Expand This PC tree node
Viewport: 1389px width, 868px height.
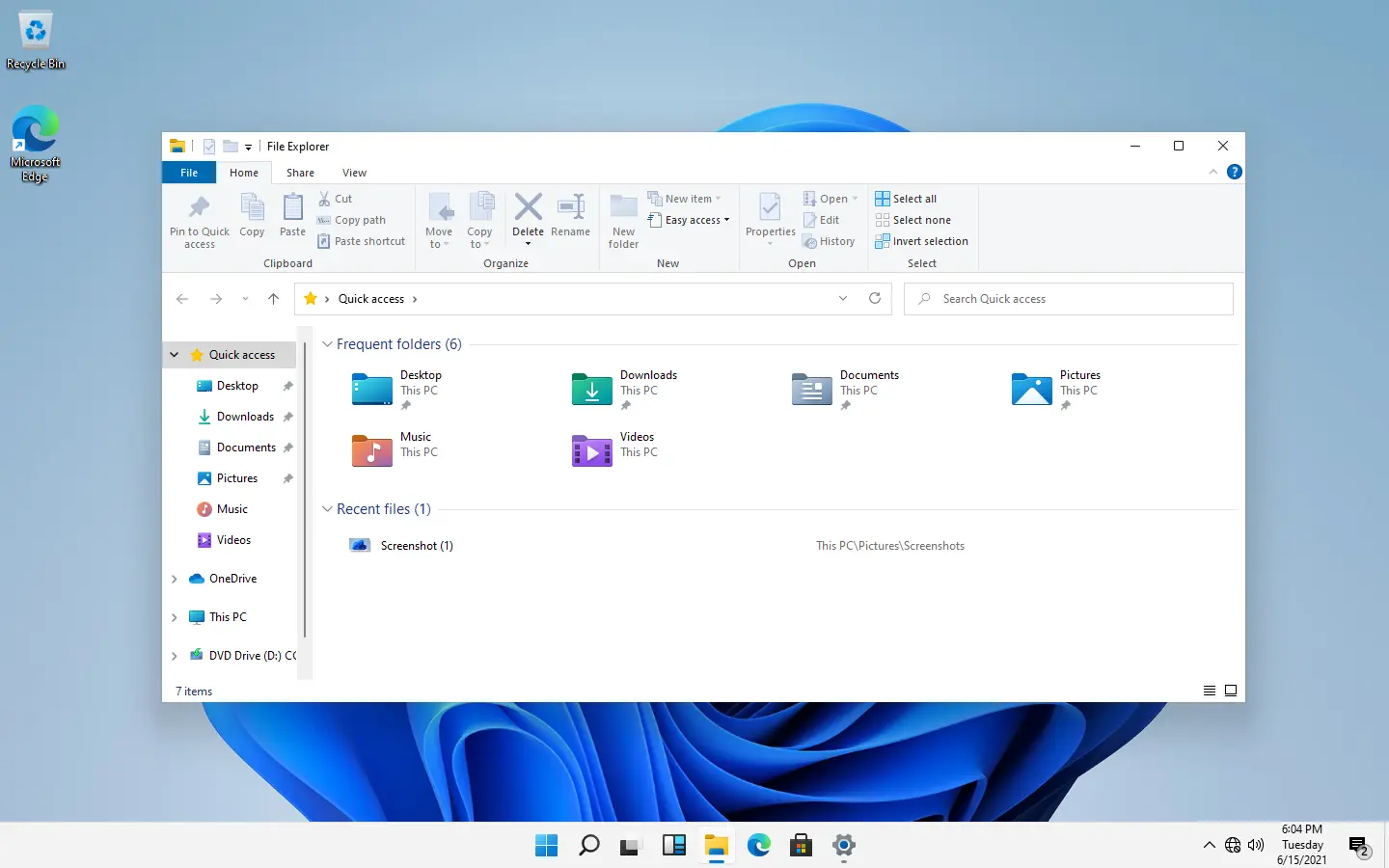point(175,617)
